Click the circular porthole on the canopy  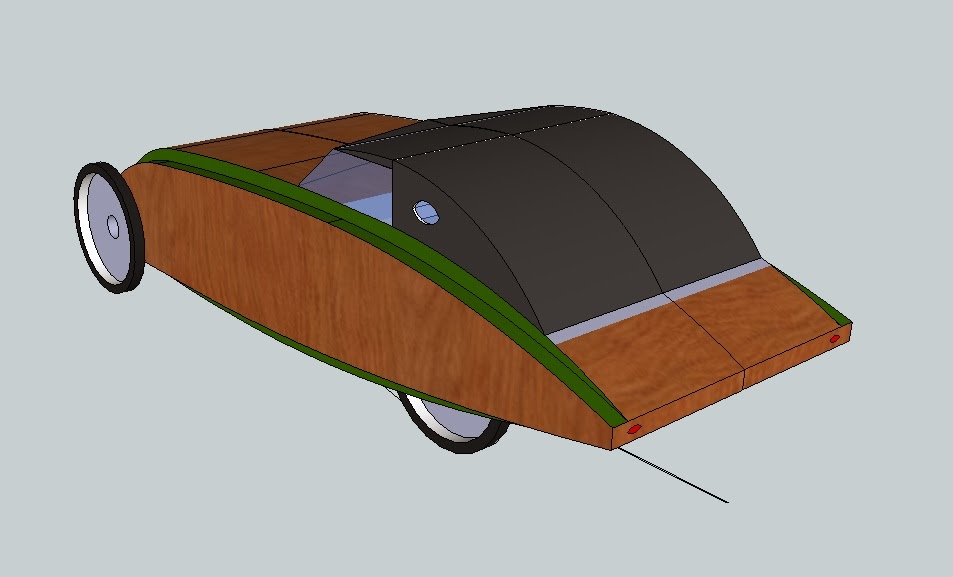pyautogui.click(x=428, y=211)
